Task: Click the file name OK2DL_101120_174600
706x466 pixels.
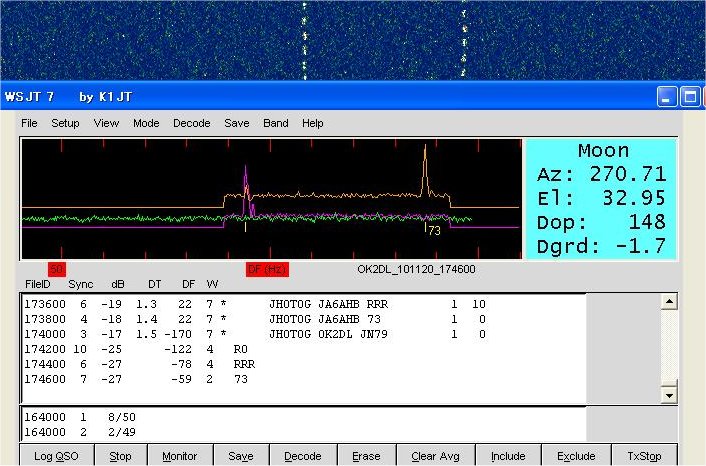Action: (x=416, y=269)
